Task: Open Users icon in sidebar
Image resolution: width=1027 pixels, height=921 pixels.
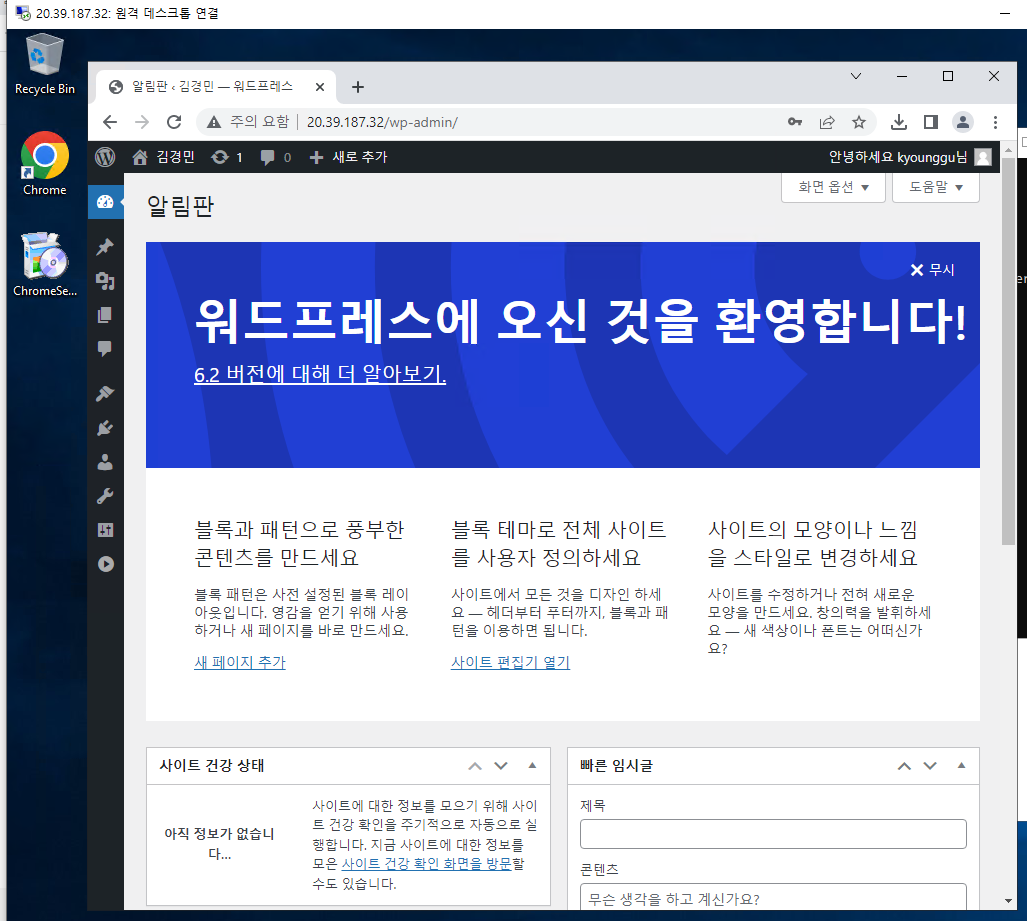Action: (105, 462)
